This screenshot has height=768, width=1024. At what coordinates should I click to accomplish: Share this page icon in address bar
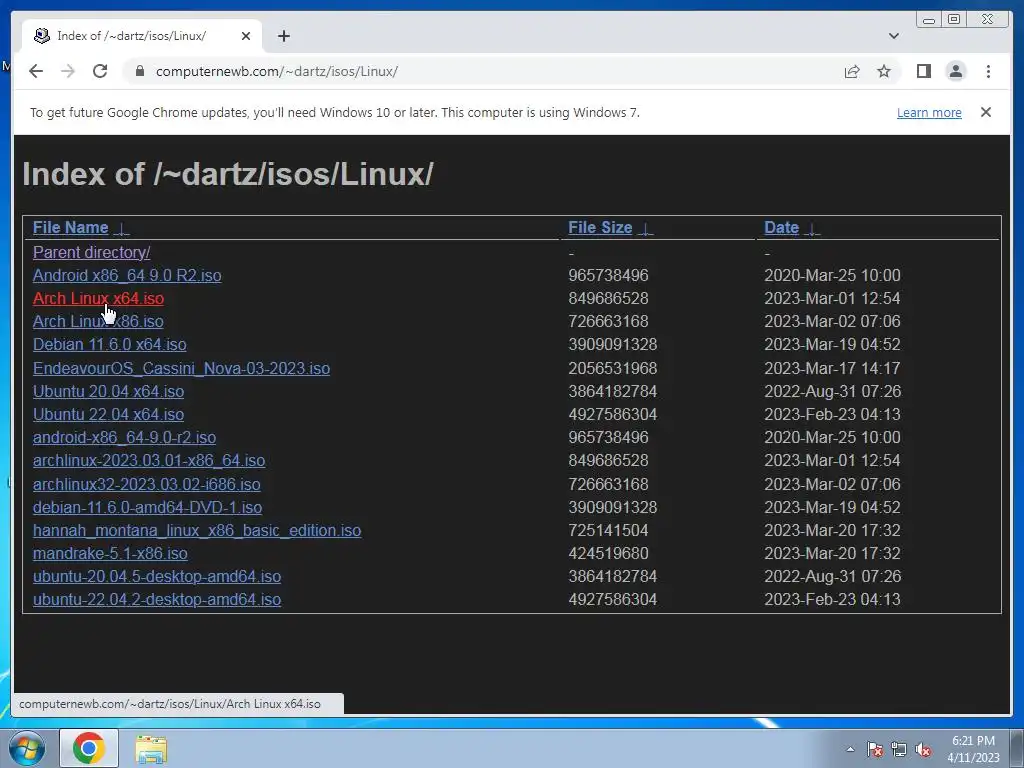tap(852, 71)
